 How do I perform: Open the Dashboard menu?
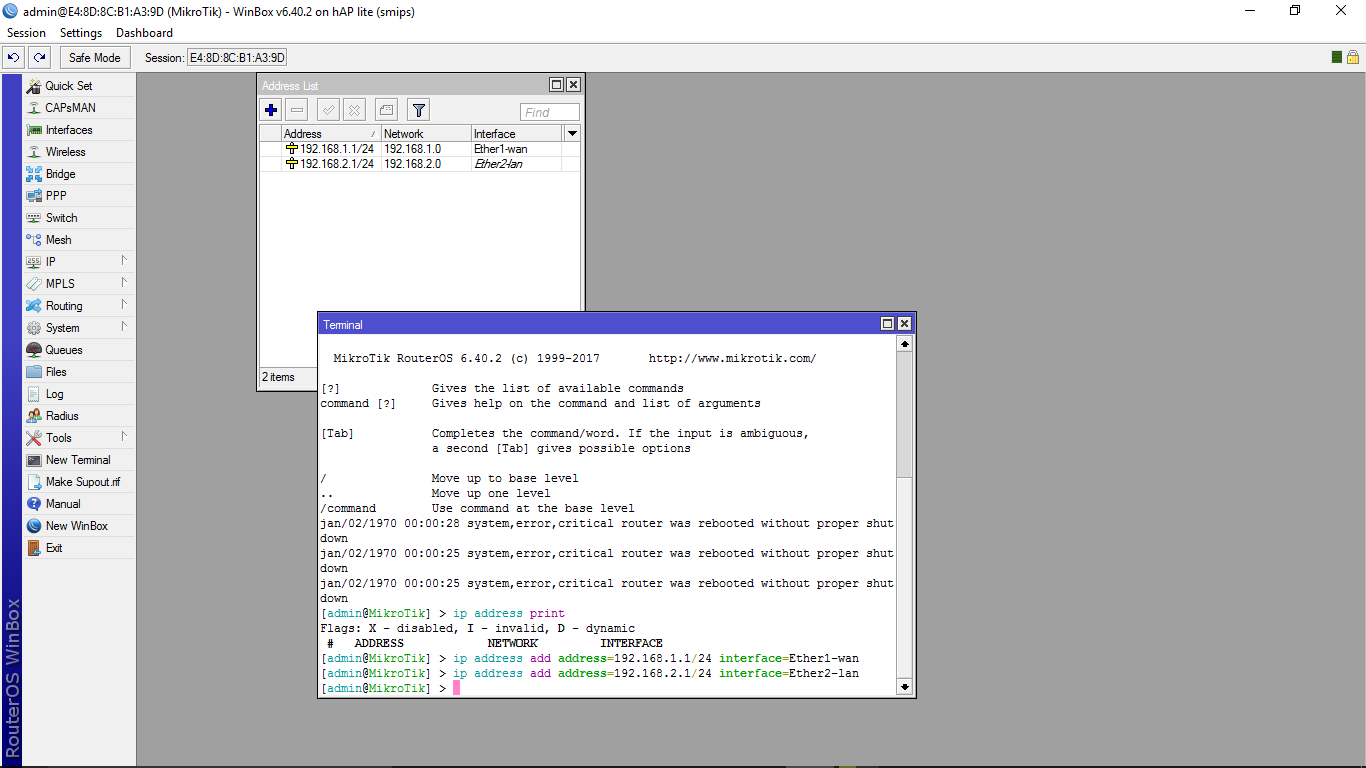pos(144,33)
